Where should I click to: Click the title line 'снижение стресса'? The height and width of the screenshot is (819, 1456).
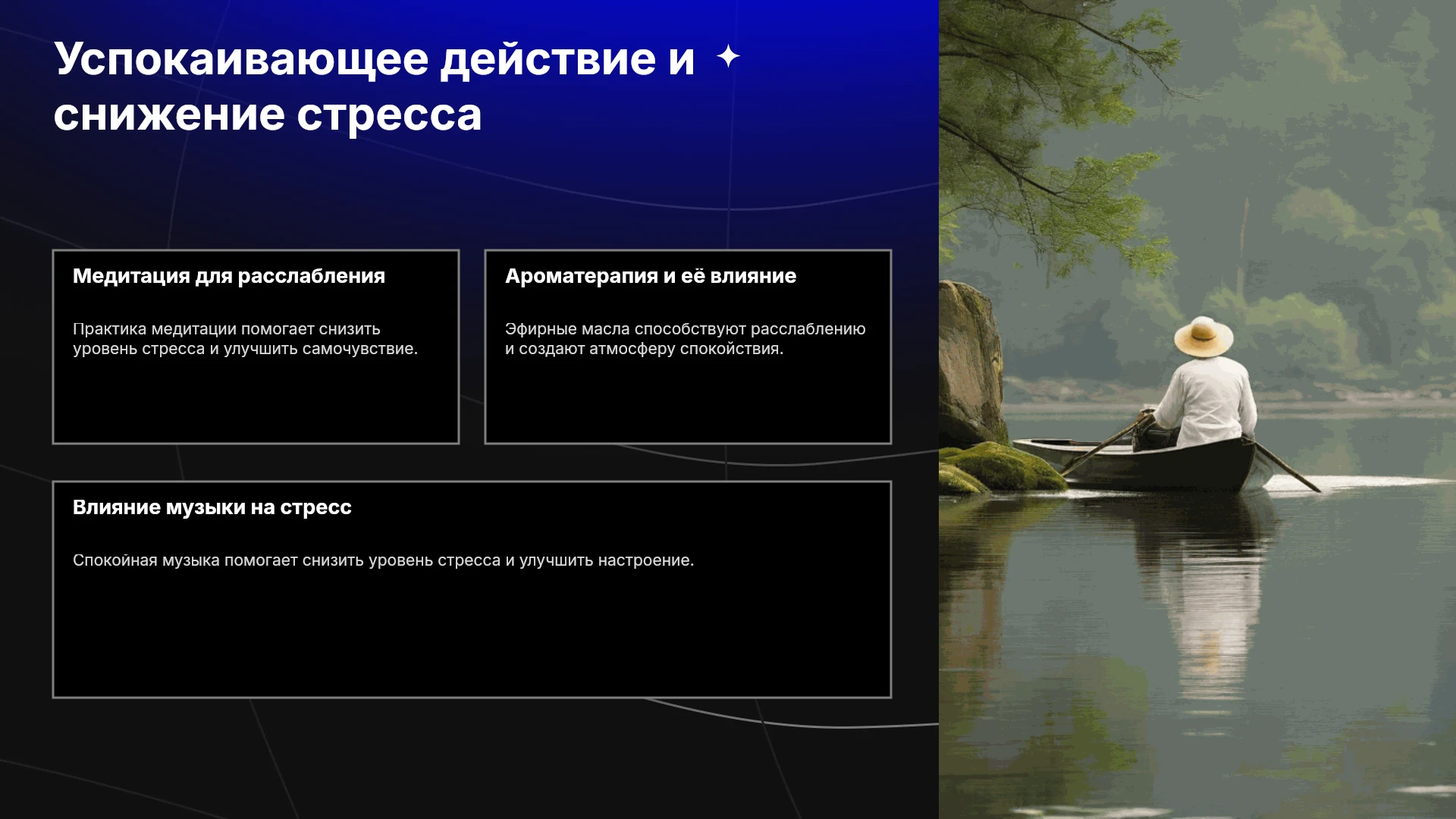tap(268, 115)
